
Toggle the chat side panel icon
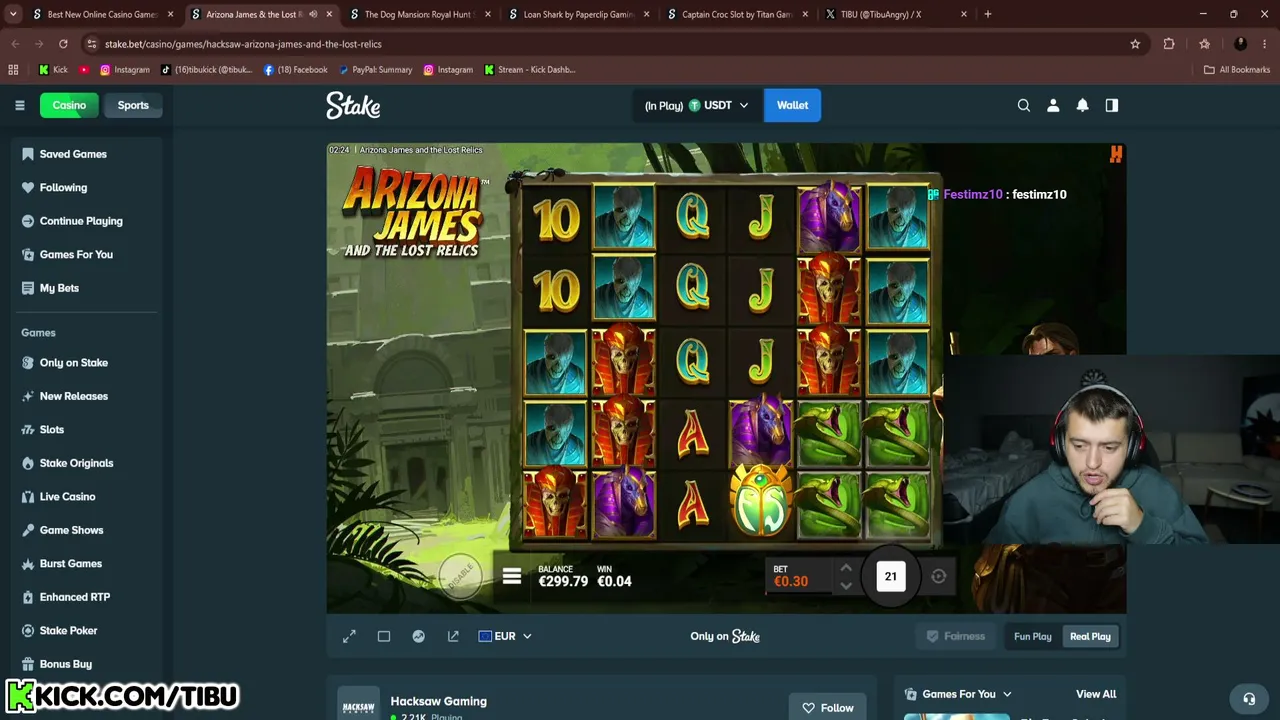1112,105
